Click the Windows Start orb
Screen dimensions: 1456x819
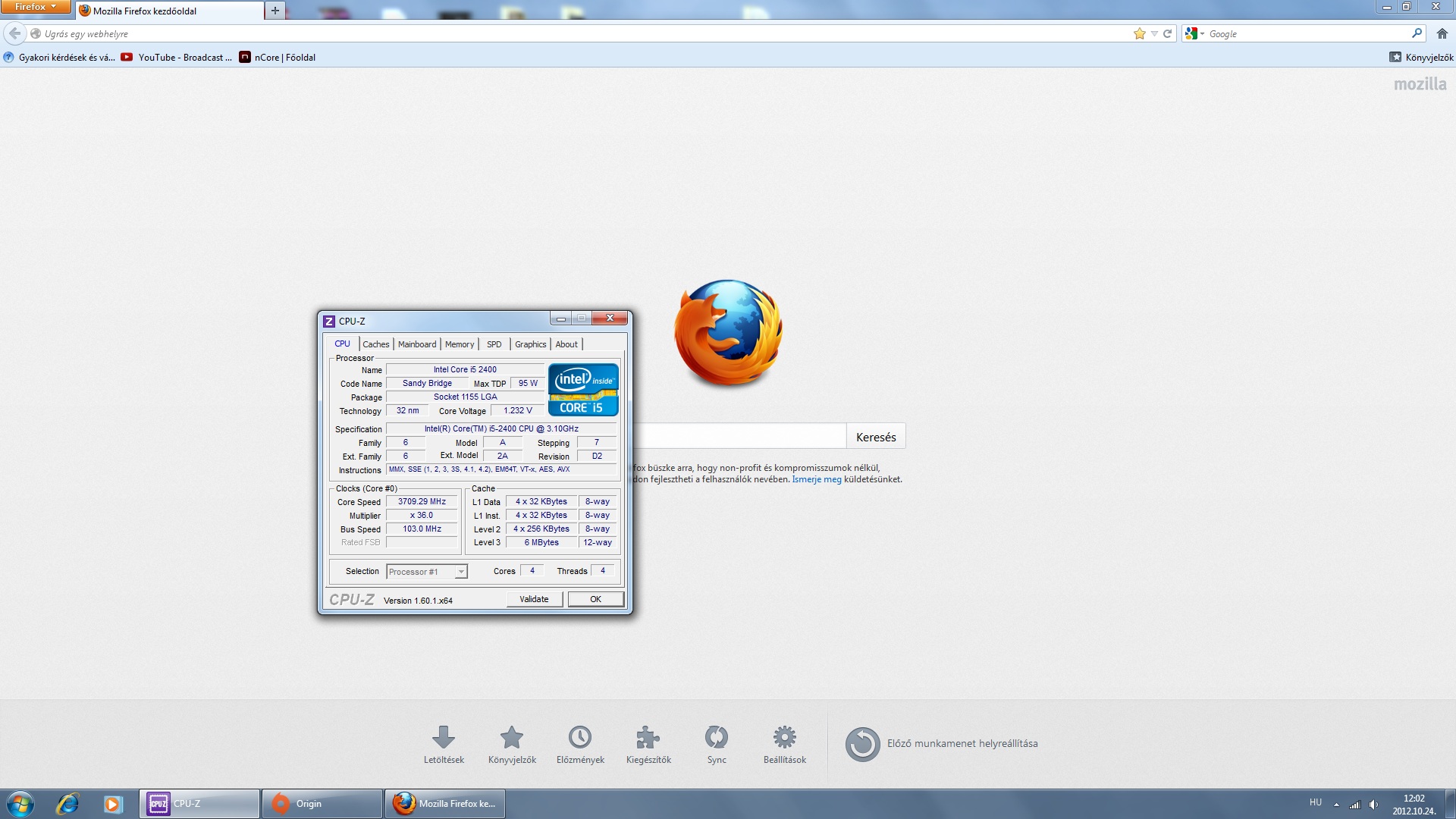pos(20,804)
